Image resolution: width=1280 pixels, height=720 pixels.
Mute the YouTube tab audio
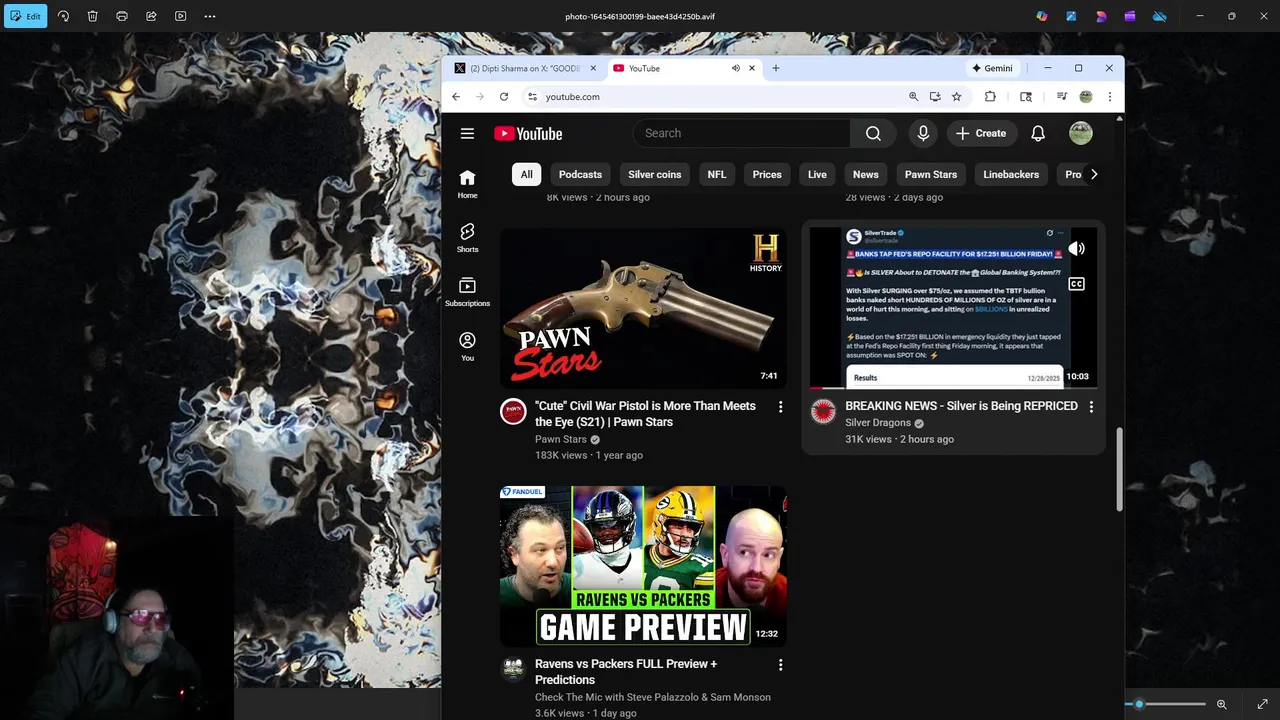tap(735, 68)
